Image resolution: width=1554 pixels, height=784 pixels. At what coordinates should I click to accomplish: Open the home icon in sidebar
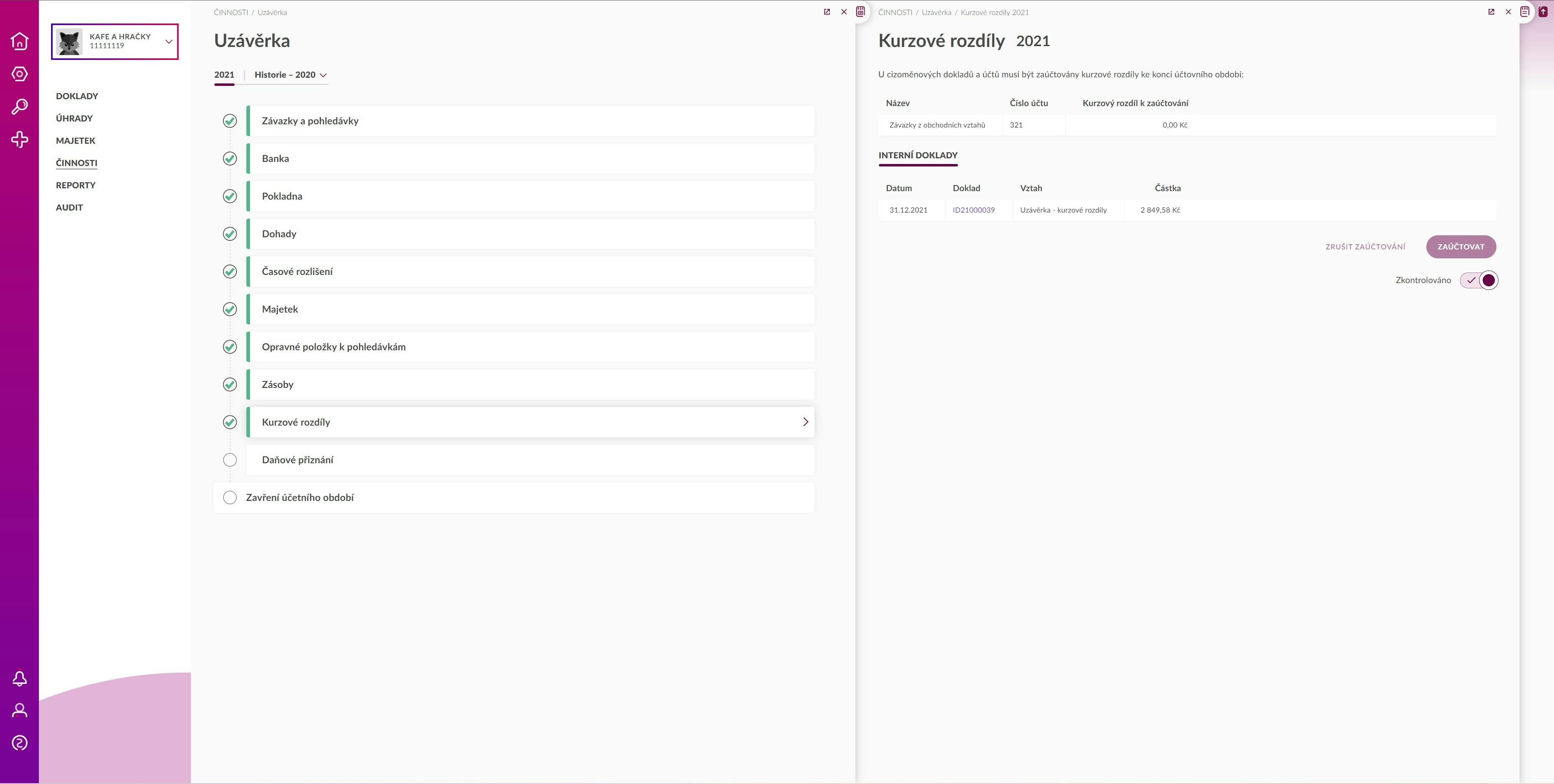[19, 41]
